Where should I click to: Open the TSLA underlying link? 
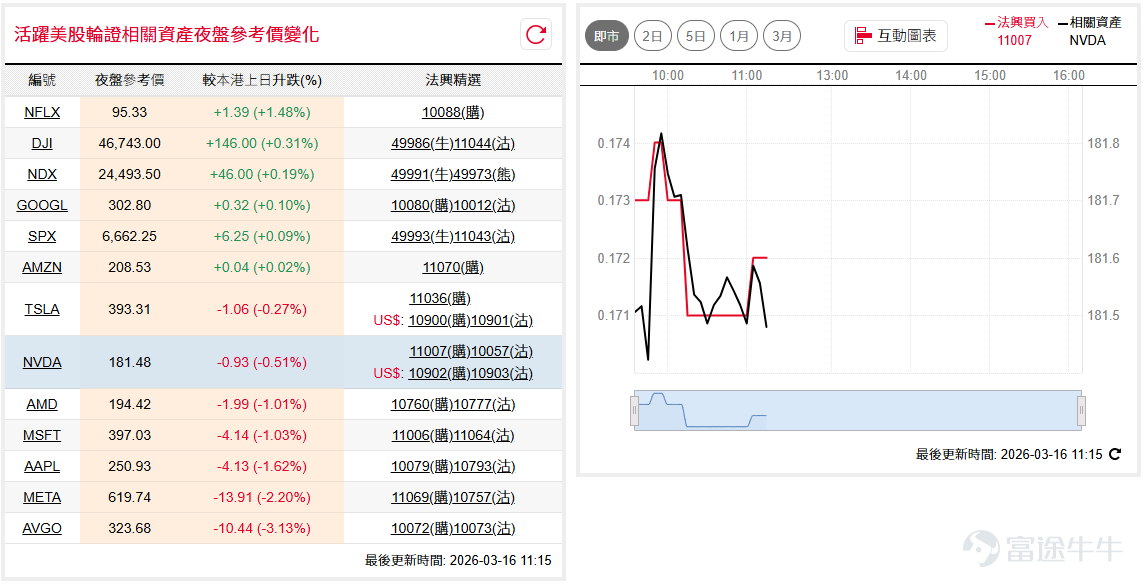pos(42,309)
